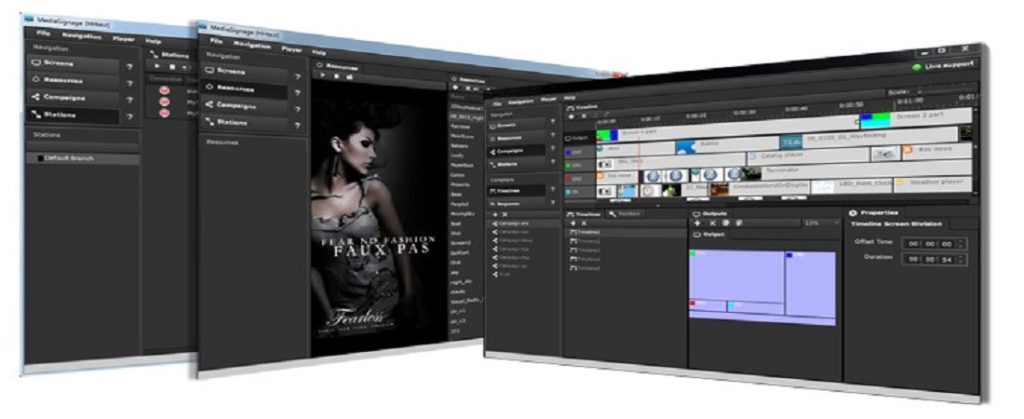The width and height of the screenshot is (1024, 419).
Task: Click stop icon in Stations toolbar
Action: (x=172, y=67)
